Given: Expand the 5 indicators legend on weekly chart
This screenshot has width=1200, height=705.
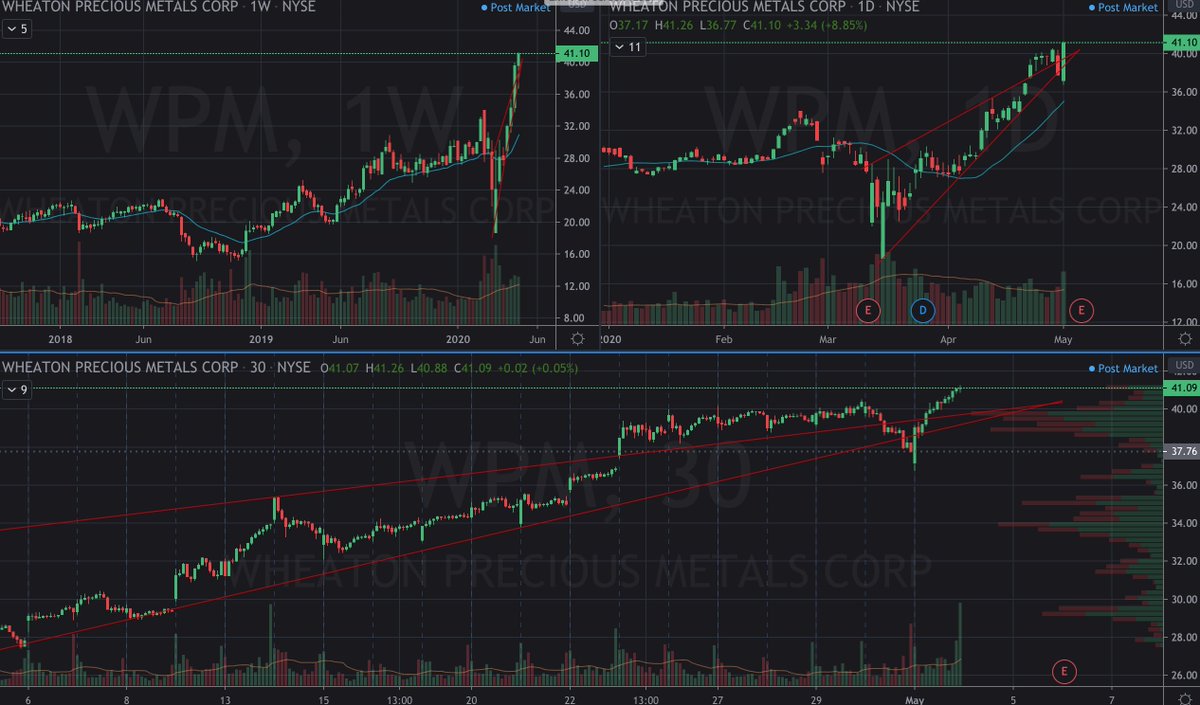Looking at the screenshot, I should (x=18, y=30).
